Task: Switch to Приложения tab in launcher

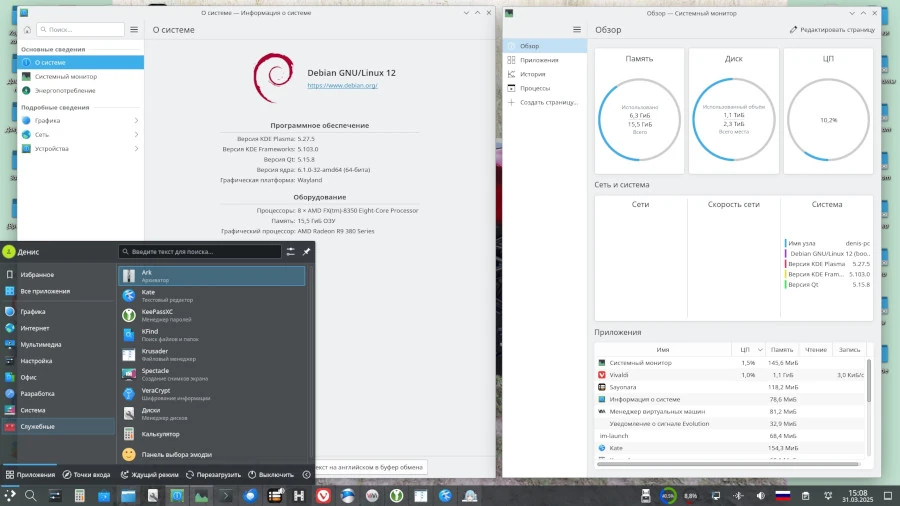Action: 30,474
